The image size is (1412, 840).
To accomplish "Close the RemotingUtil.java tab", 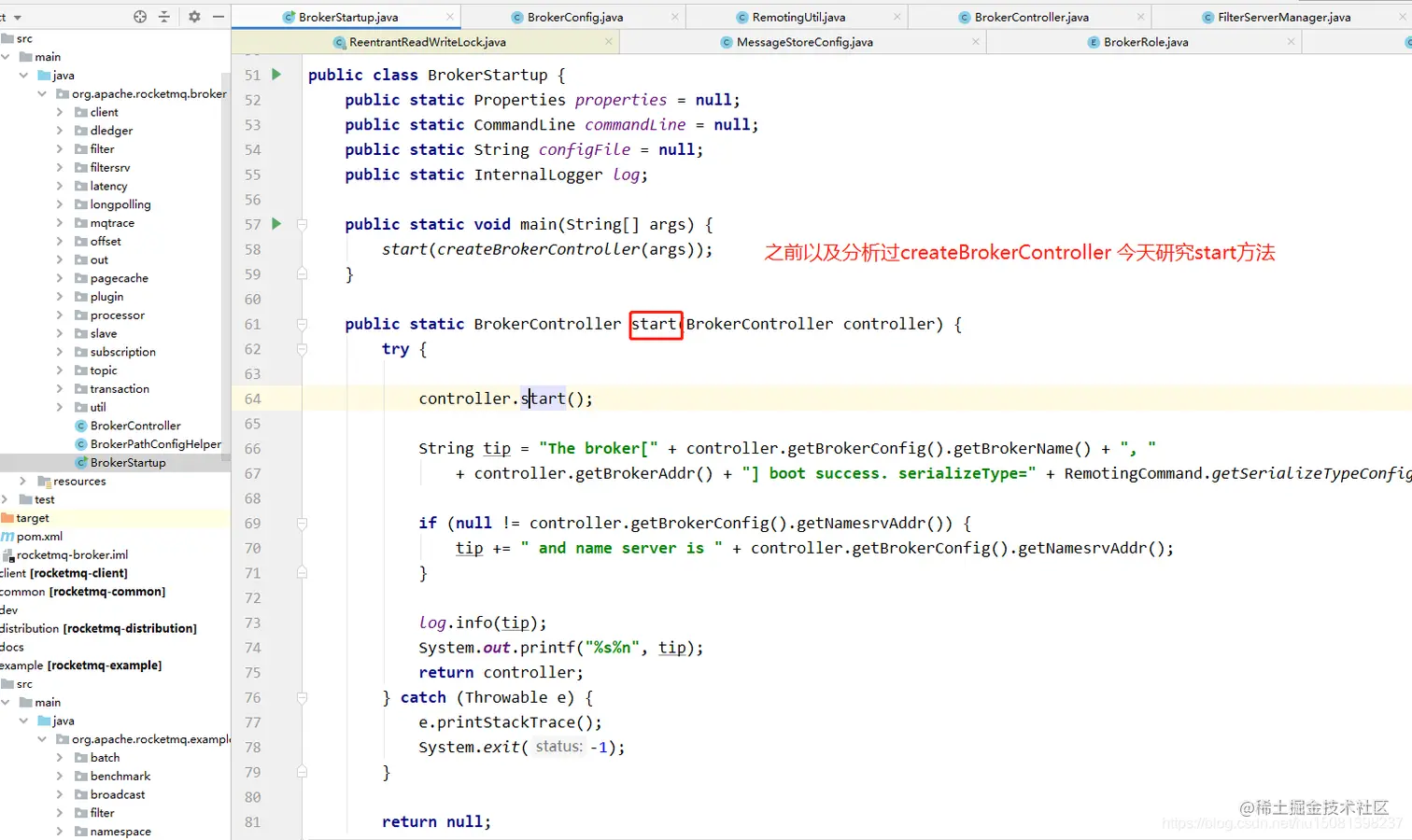I will [x=897, y=17].
